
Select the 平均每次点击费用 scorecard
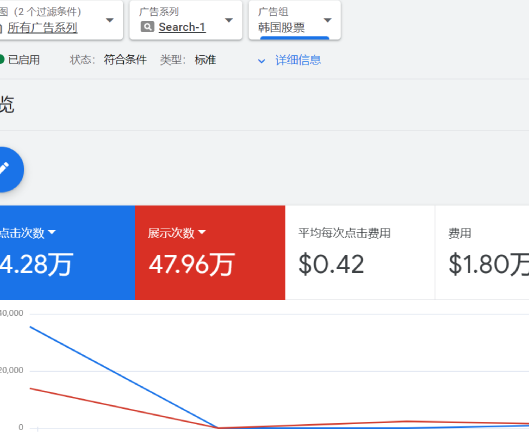pyautogui.click(x=360, y=252)
